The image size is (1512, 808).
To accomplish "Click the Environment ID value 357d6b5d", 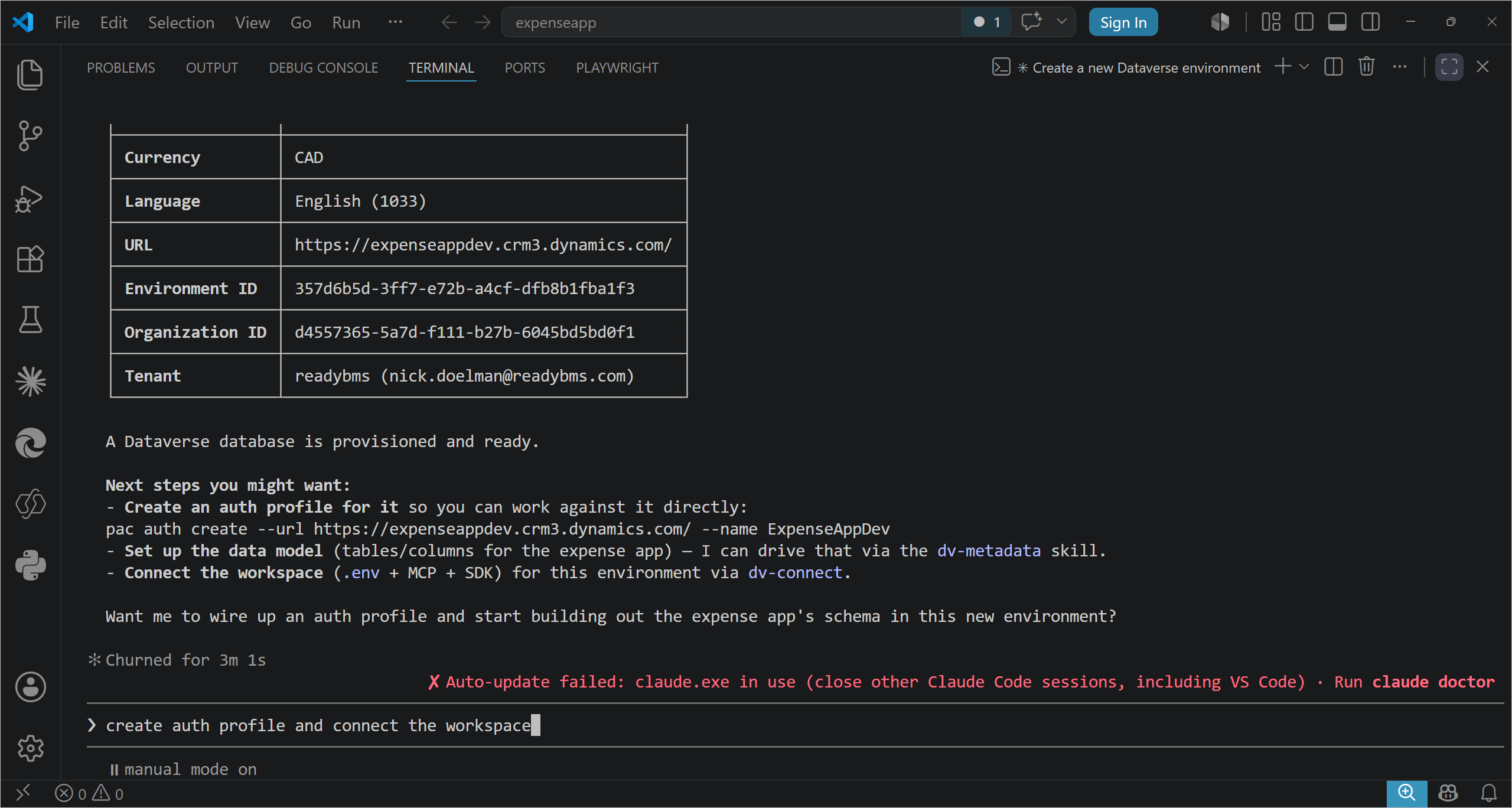I will (x=464, y=289).
